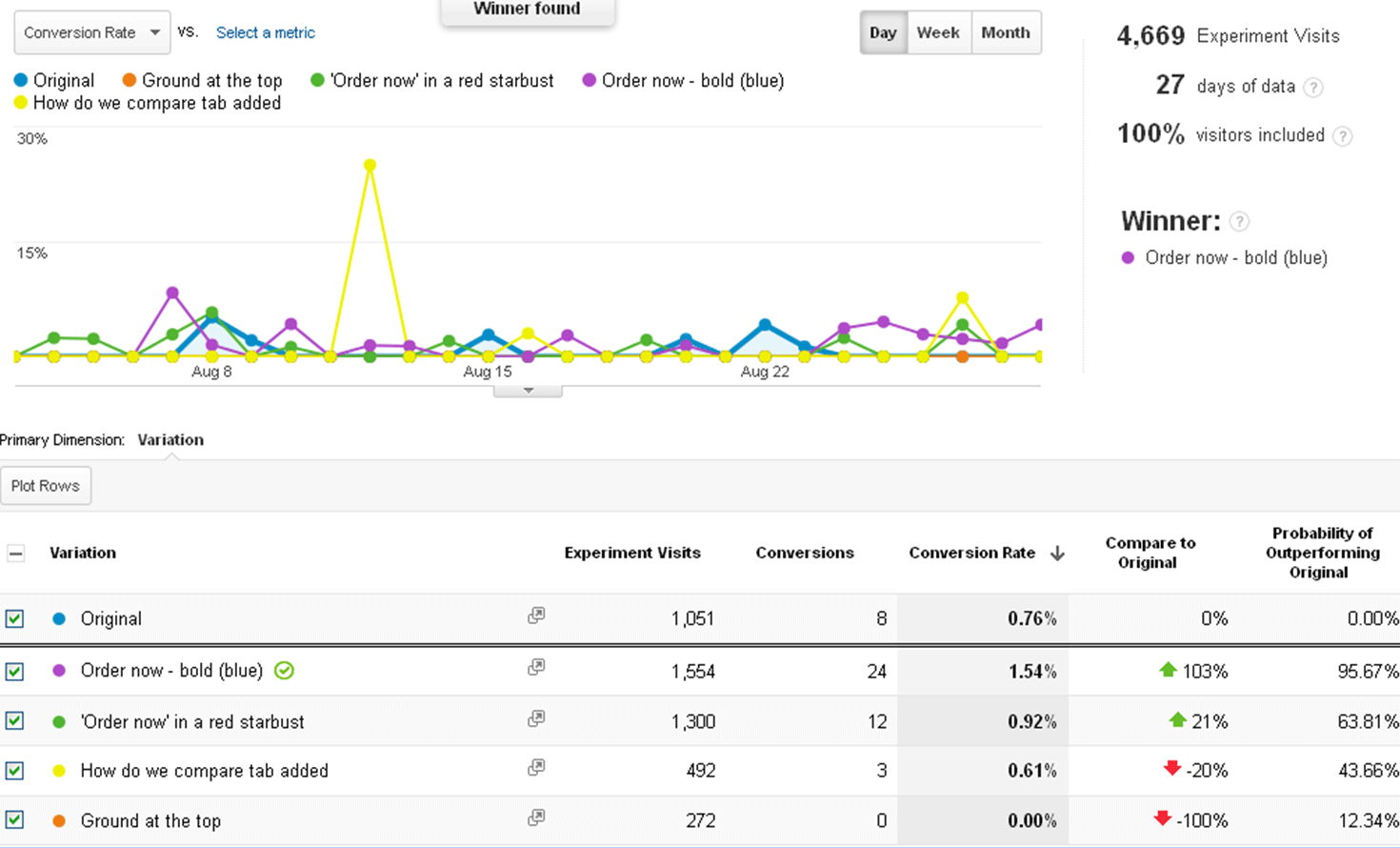Screen dimensions: 1400x848
Task: Click help icon beside visitors included
Action: (x=1342, y=136)
